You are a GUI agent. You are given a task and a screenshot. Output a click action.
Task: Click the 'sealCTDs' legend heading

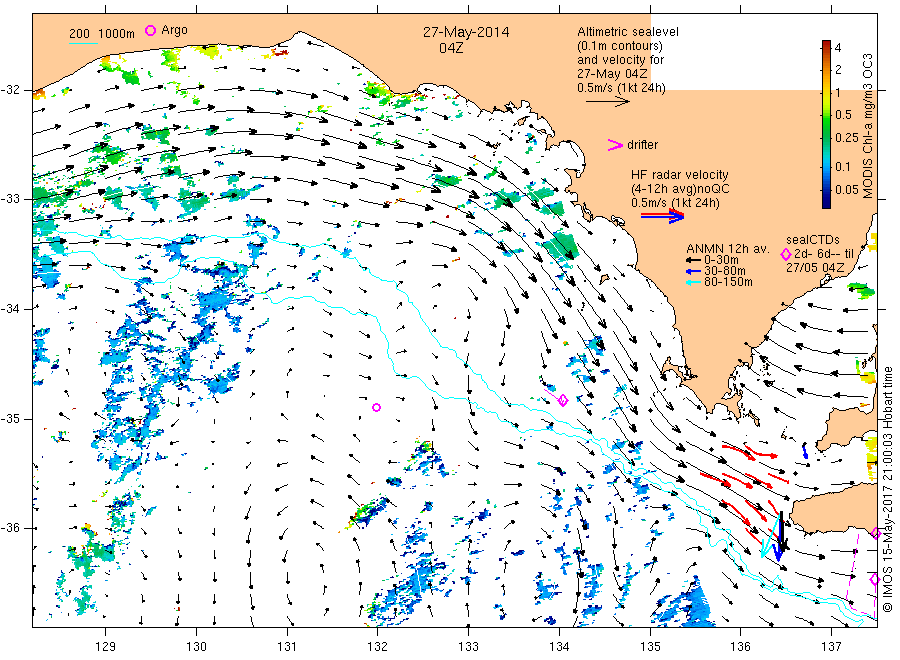(x=813, y=240)
